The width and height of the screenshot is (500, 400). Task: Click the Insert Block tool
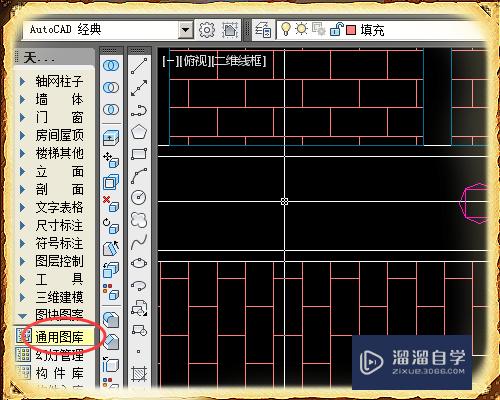[139, 308]
